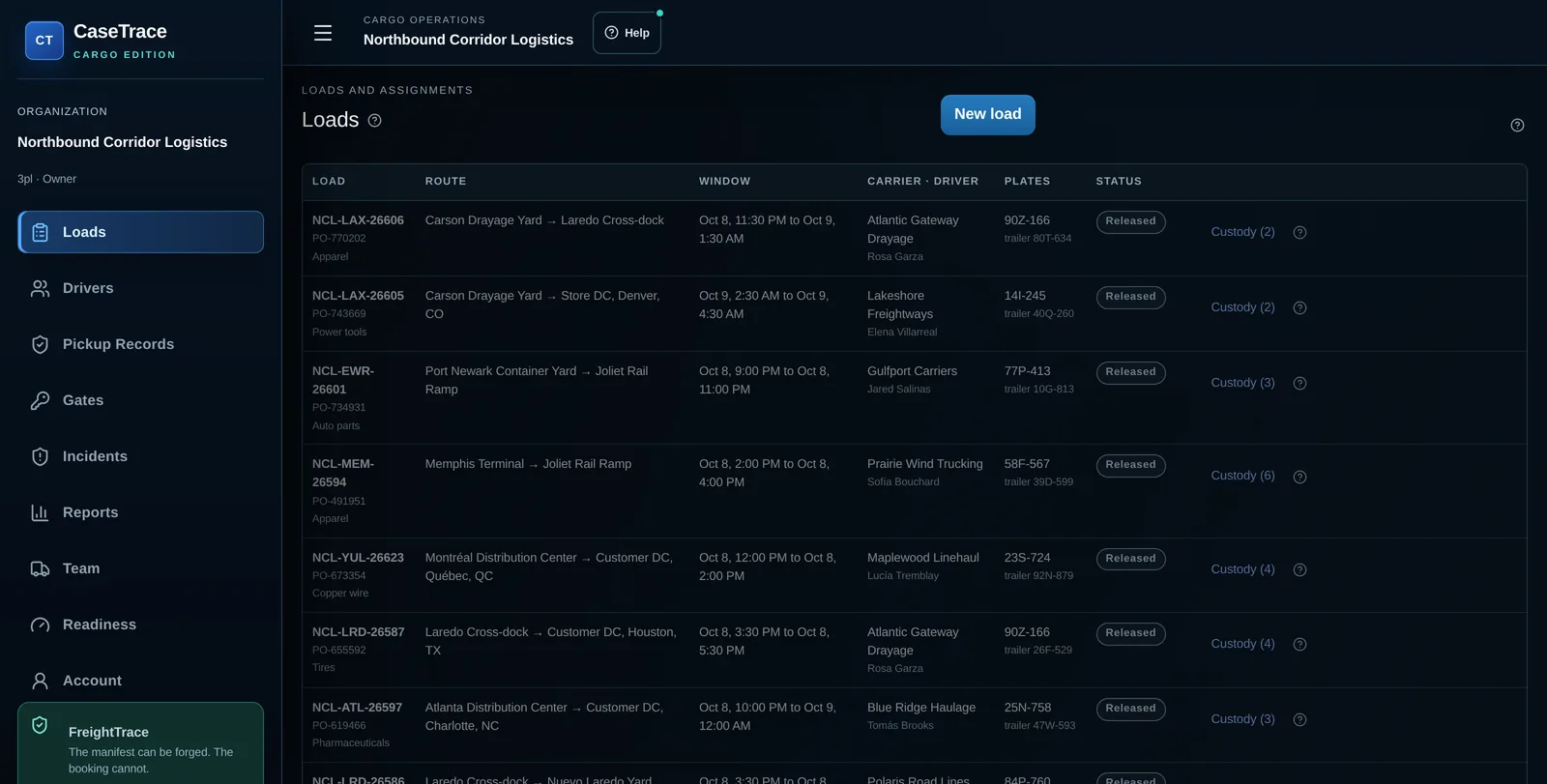Click the FreightTrace shield icon

click(40, 725)
